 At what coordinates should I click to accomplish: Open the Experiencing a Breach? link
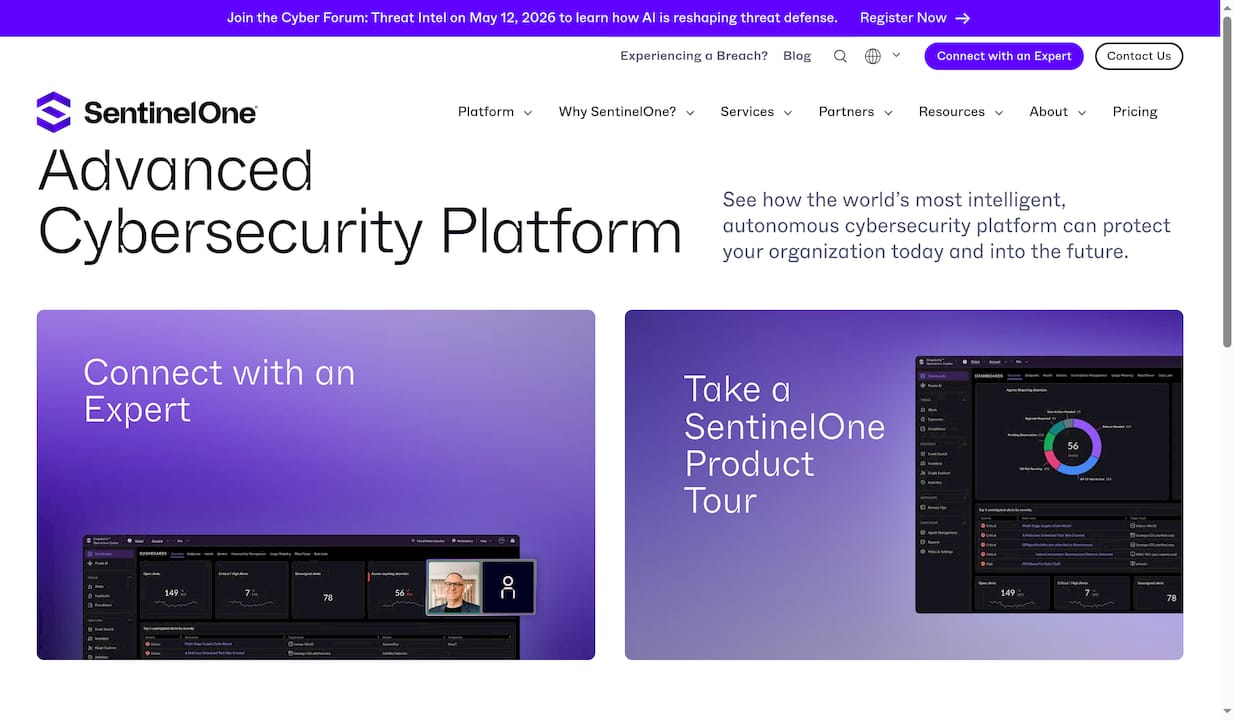pyautogui.click(x=694, y=56)
